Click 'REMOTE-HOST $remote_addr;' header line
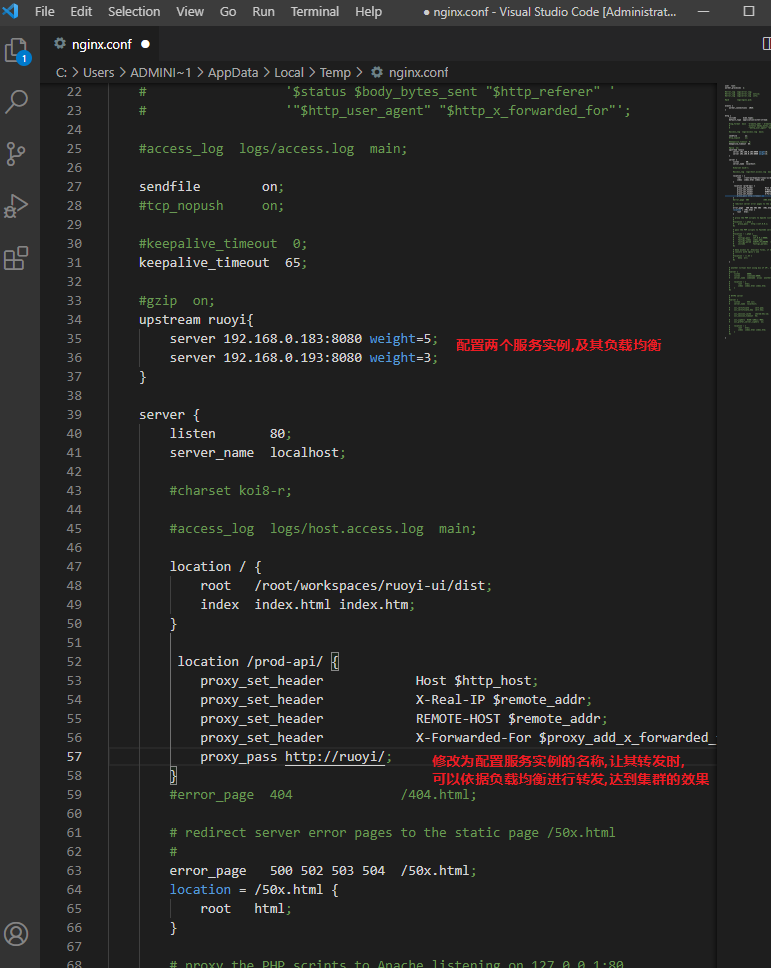The width and height of the screenshot is (771, 968). [x=404, y=719]
